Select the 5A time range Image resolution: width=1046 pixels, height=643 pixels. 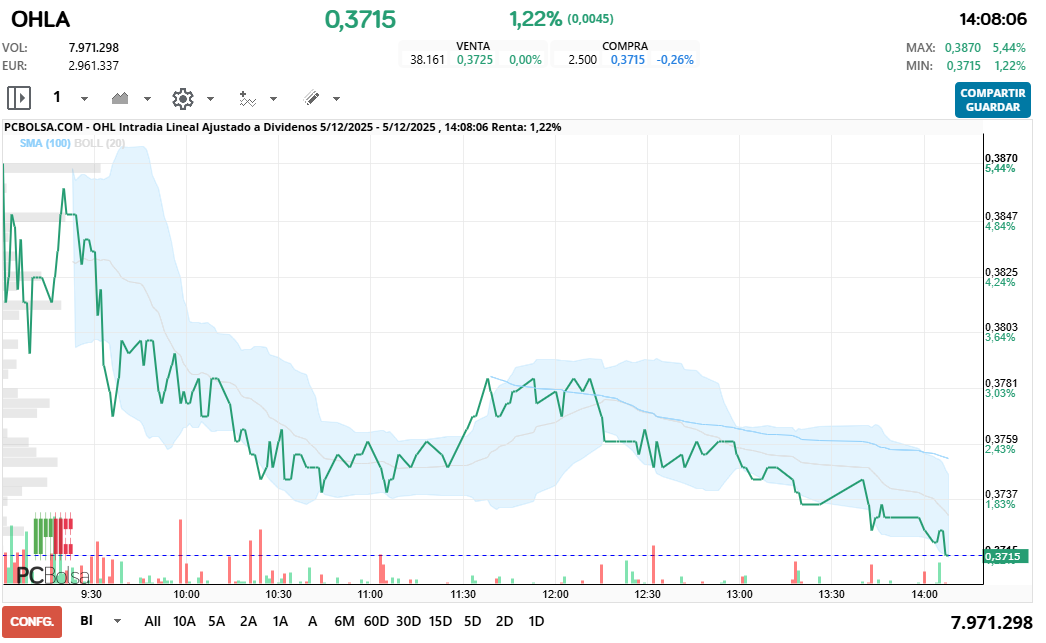point(216,621)
